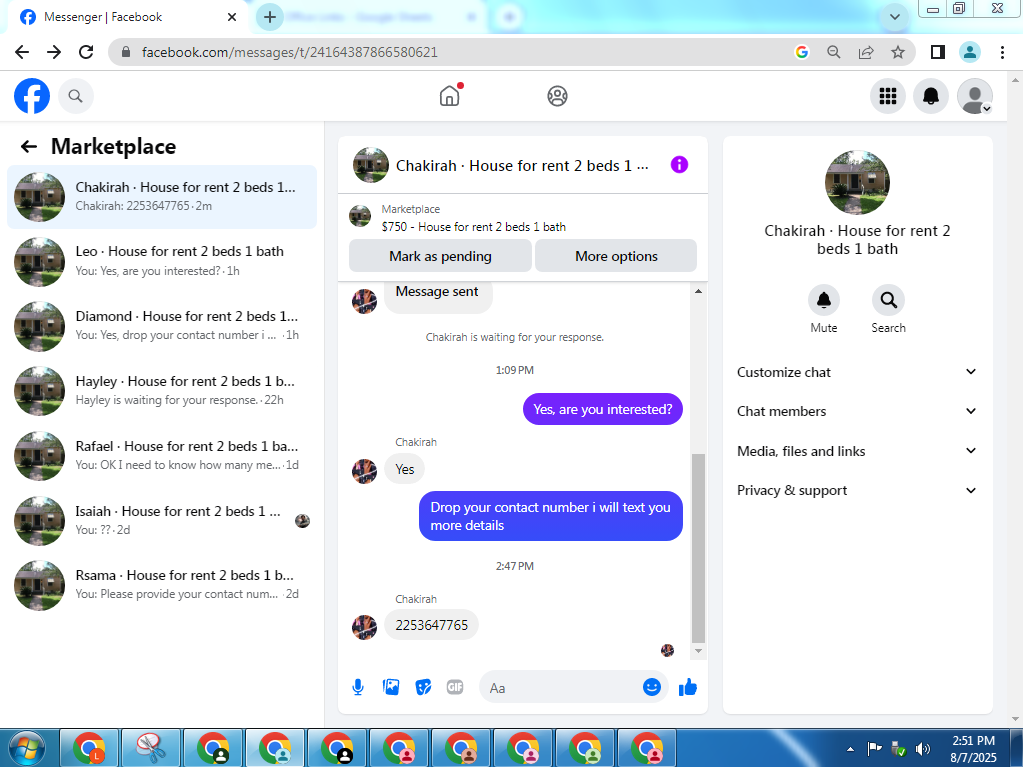Open the account profile avatar menu
This screenshot has height=767, width=1023.
click(975, 96)
